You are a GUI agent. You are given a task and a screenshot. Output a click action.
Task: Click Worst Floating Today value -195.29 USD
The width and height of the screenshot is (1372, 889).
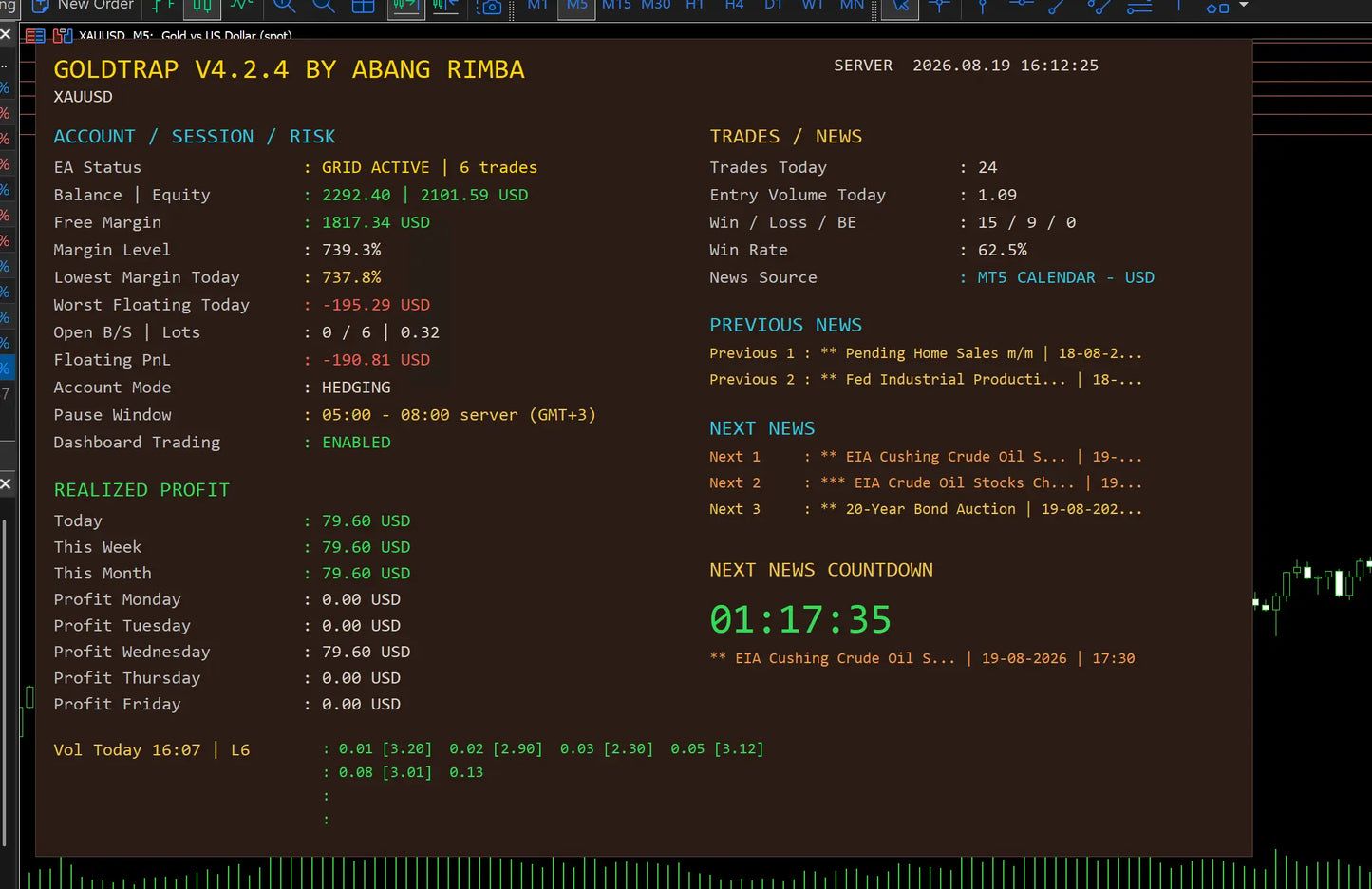point(376,305)
